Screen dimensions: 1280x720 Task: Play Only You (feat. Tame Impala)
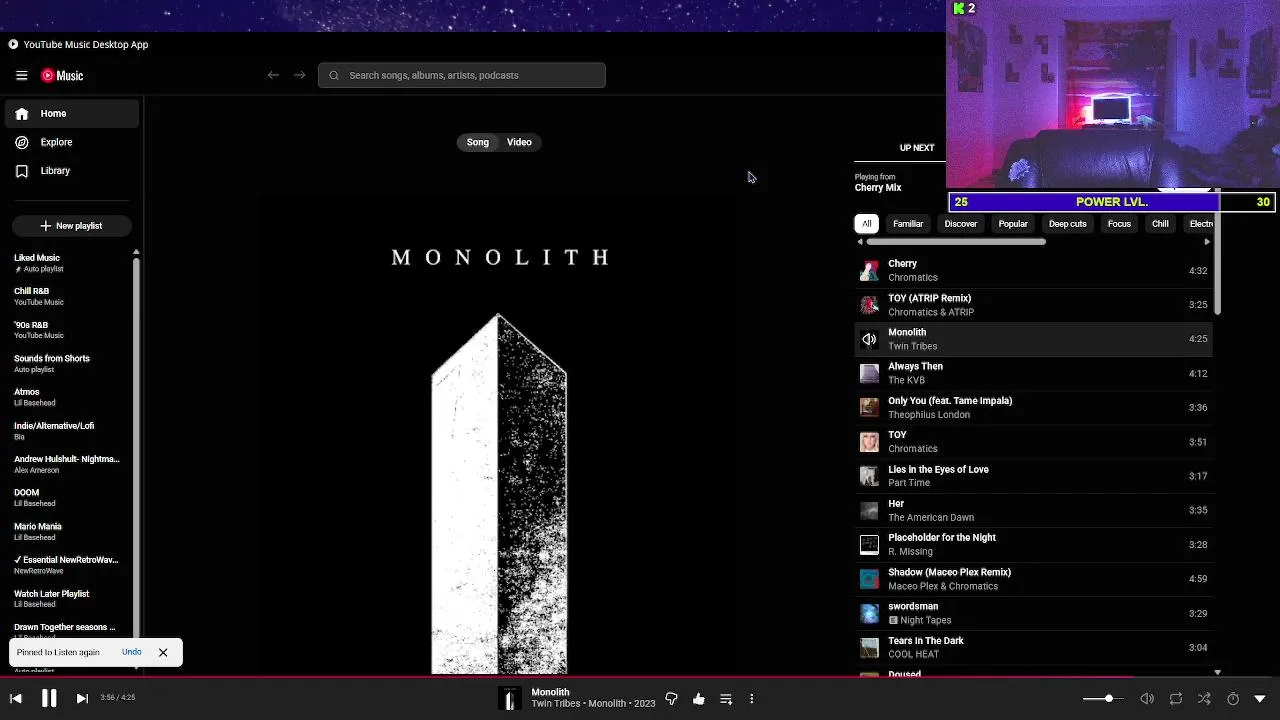tap(1033, 408)
